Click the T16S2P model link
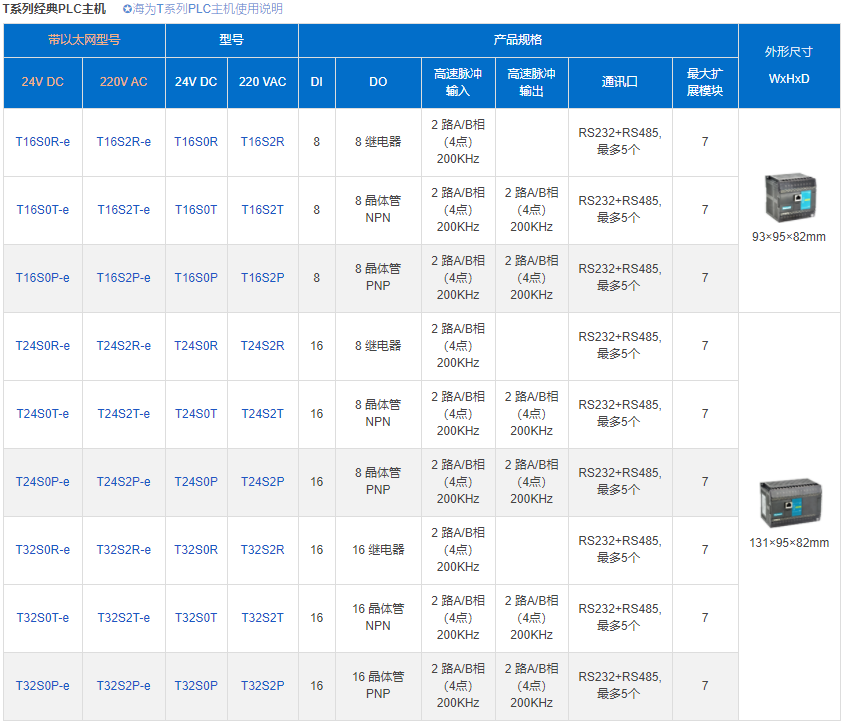Screen dimensions: 842x721 pos(262,278)
